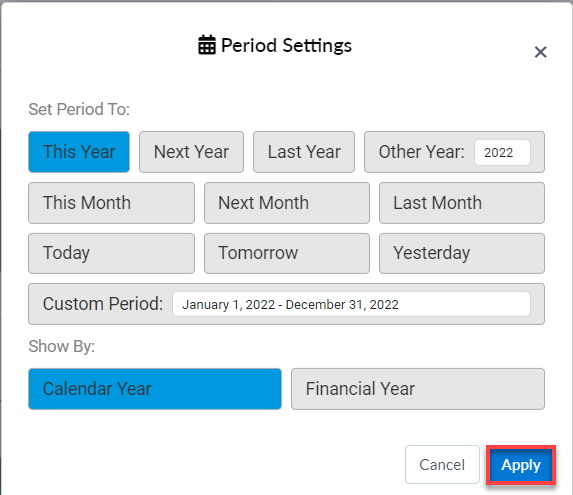The height and width of the screenshot is (495, 573).
Task: Apply the selected period settings
Action: 521,465
